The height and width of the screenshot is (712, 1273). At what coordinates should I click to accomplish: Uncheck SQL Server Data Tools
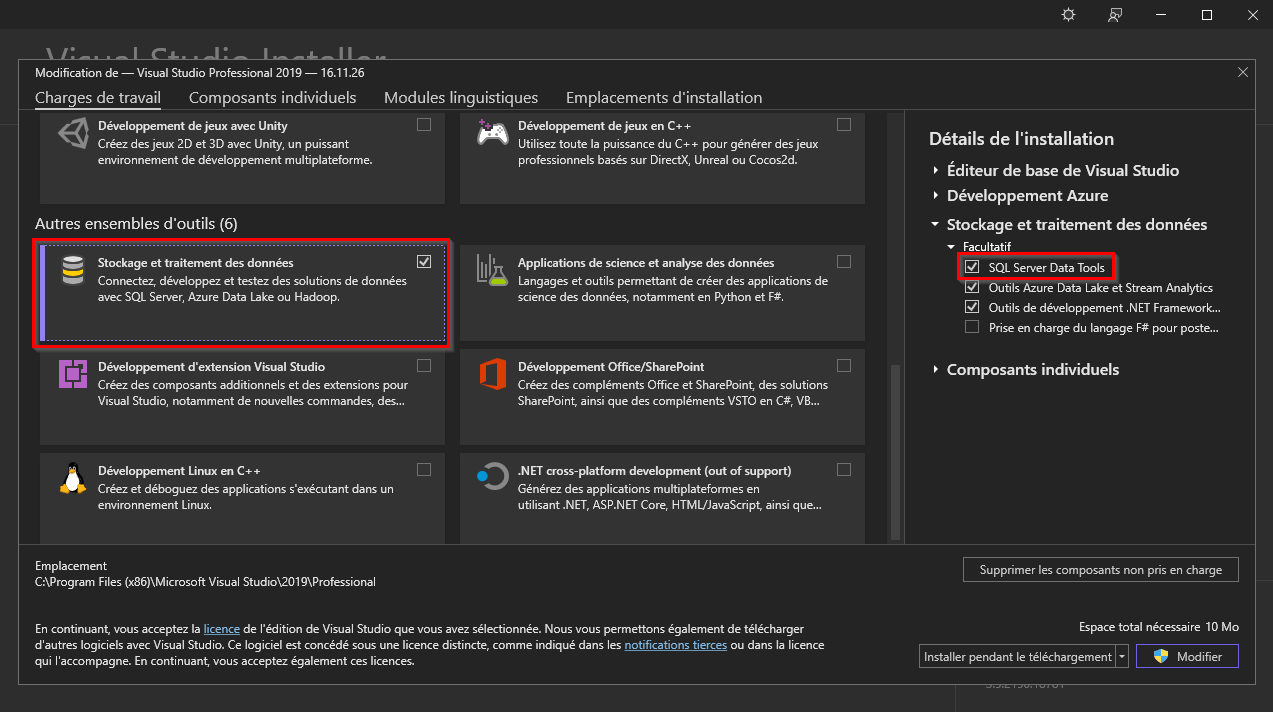pyautogui.click(x=972, y=267)
